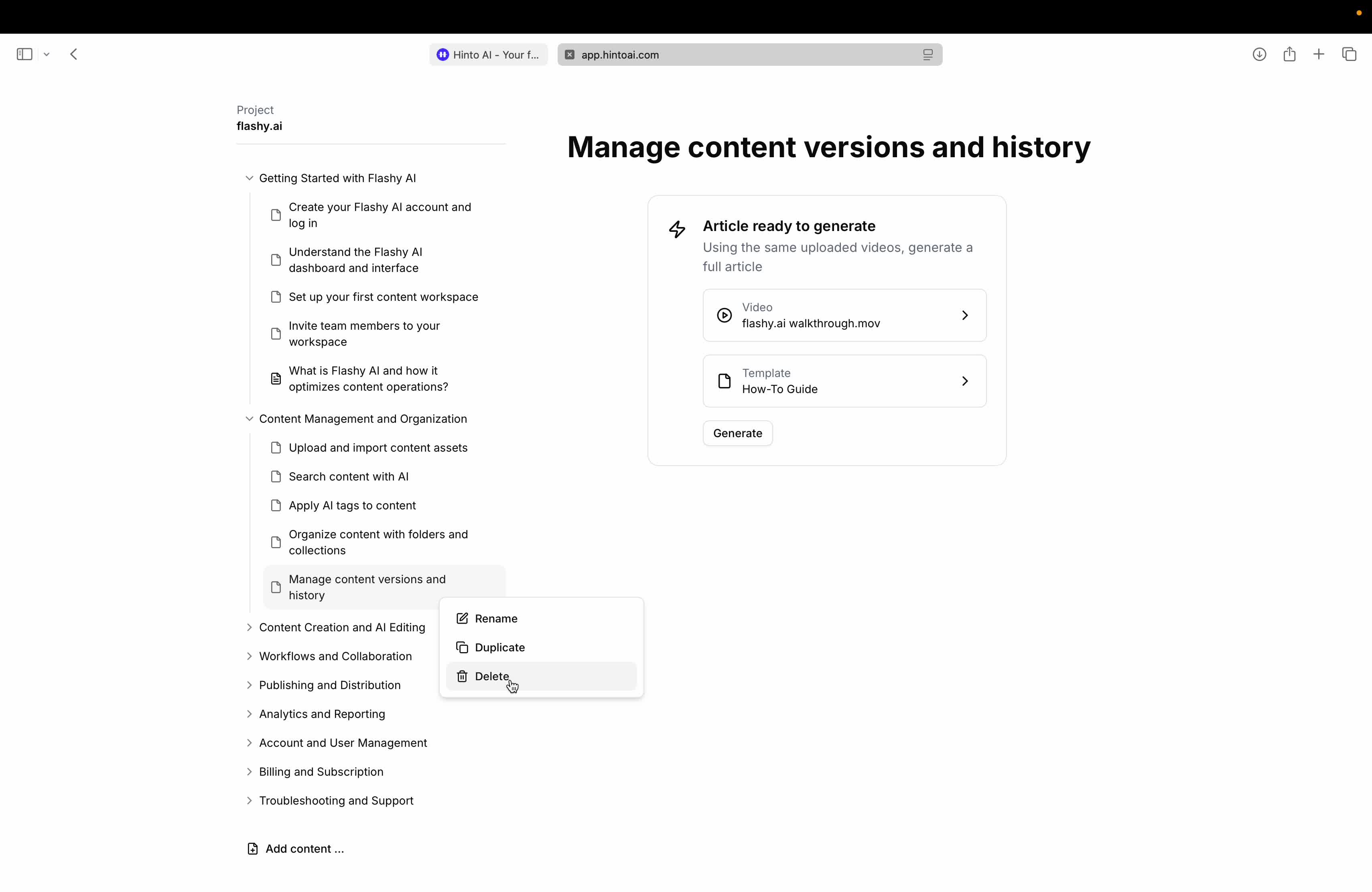Image resolution: width=1372 pixels, height=892 pixels.
Task: Click the Share icon in toolbar
Action: [1290, 54]
